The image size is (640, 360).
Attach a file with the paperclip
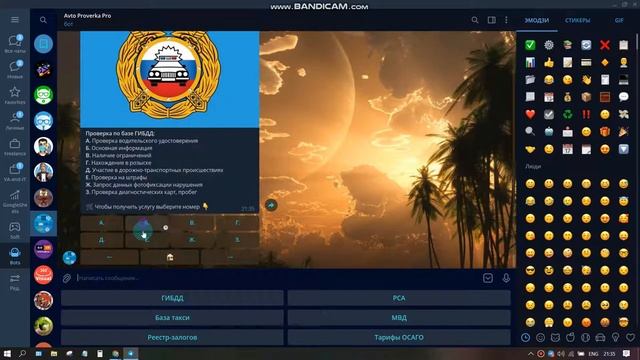click(67, 278)
